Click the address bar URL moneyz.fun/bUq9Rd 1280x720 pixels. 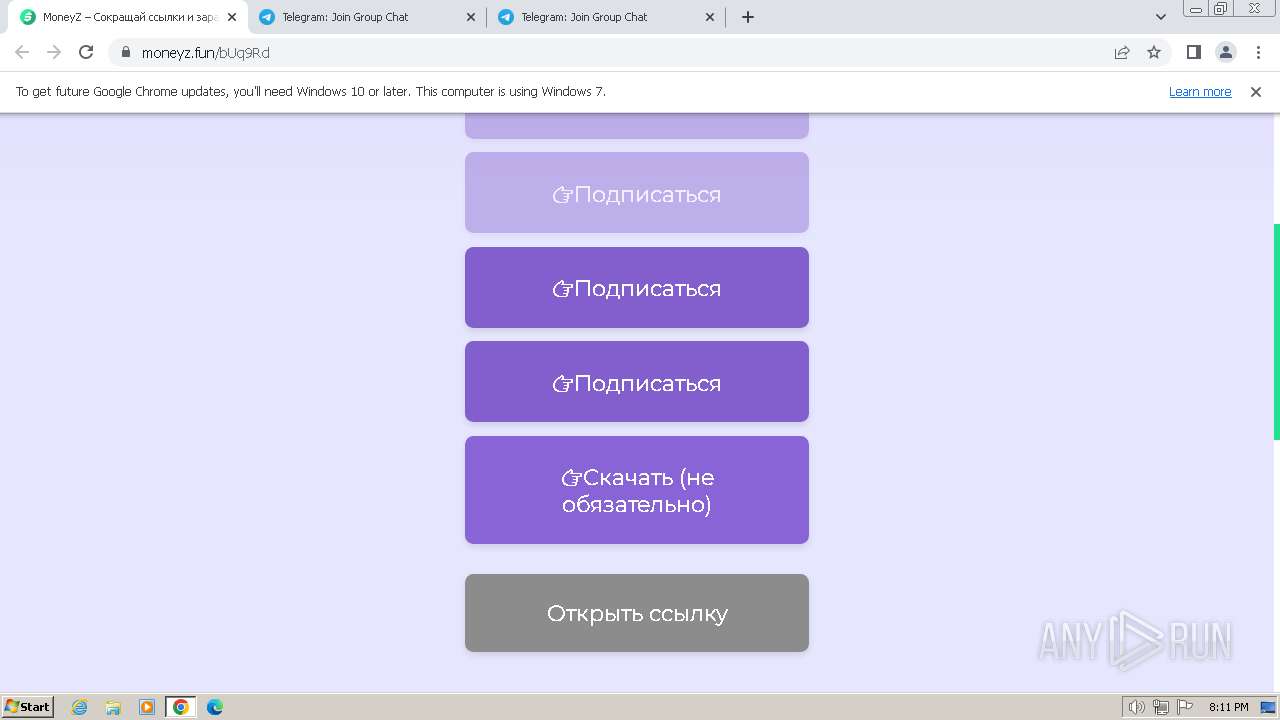pyautogui.click(x=206, y=53)
